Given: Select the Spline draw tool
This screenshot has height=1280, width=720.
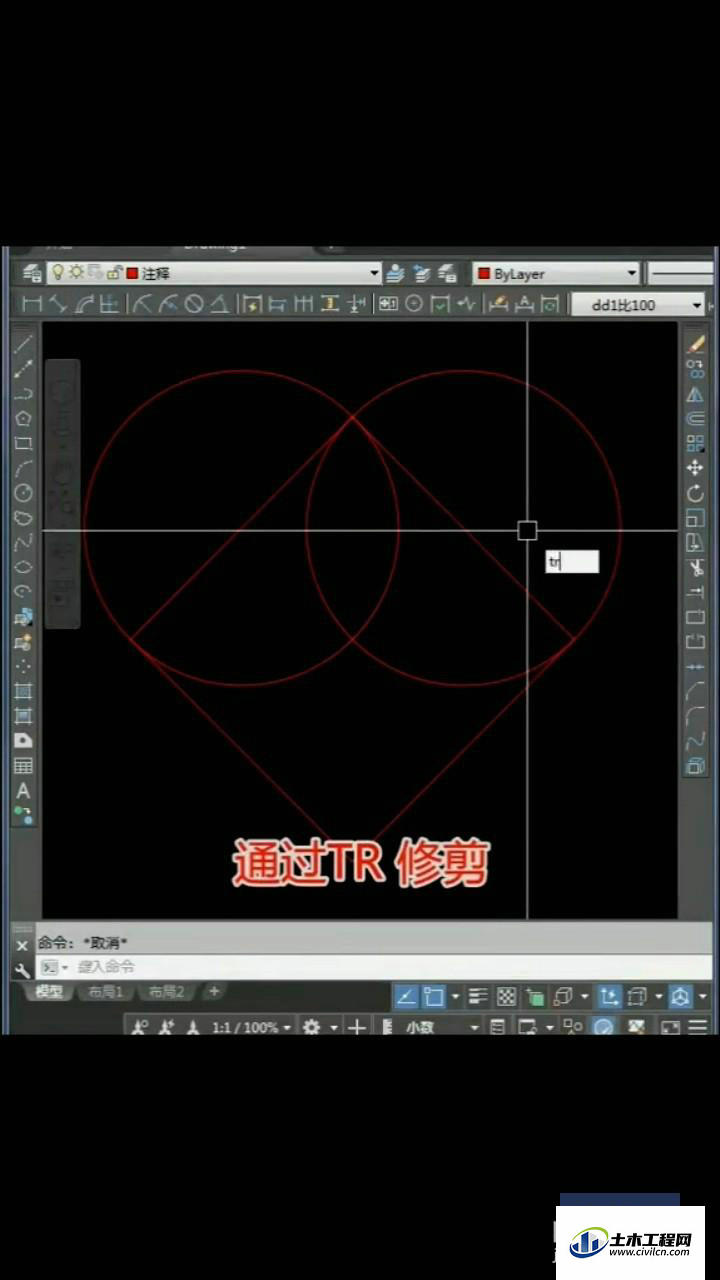Looking at the screenshot, I should pyautogui.click(x=23, y=542).
